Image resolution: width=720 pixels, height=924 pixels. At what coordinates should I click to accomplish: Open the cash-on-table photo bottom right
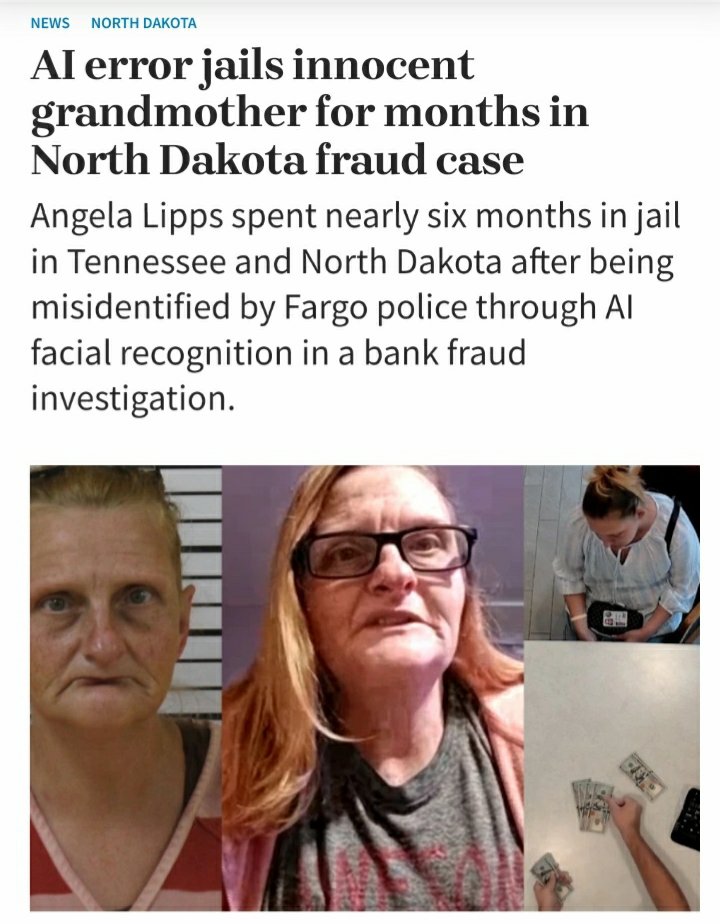pyautogui.click(x=612, y=776)
